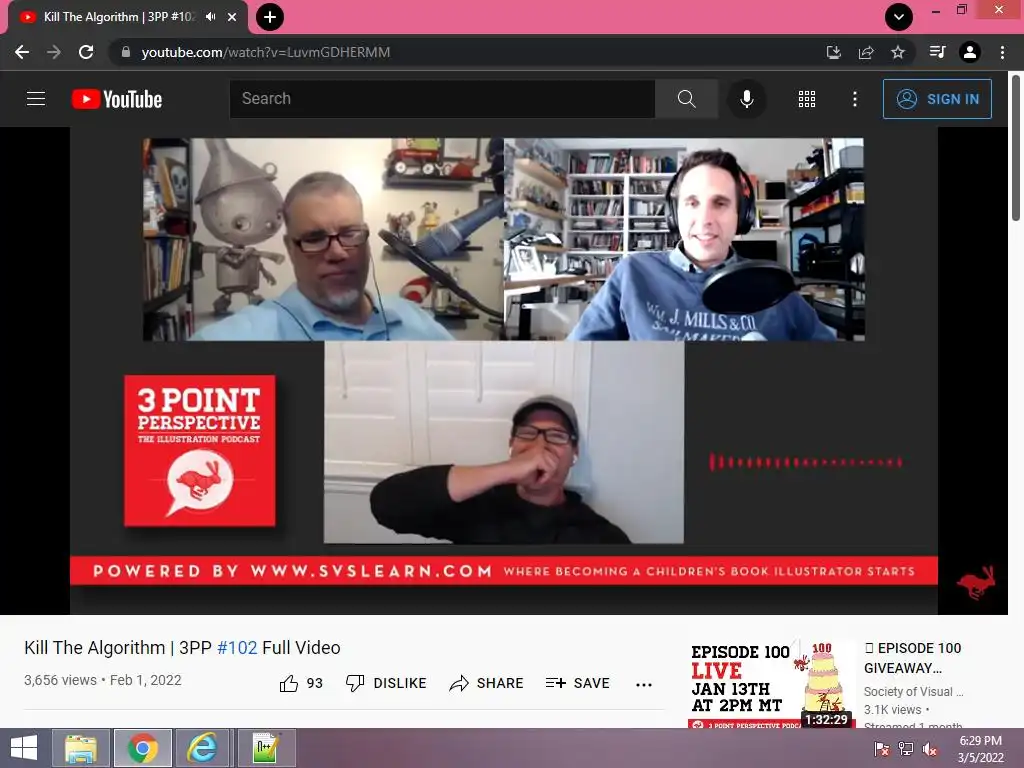Screen dimensions: 1024x768
Task: Open YouTube settings three-dot menu
Action: (x=854, y=99)
